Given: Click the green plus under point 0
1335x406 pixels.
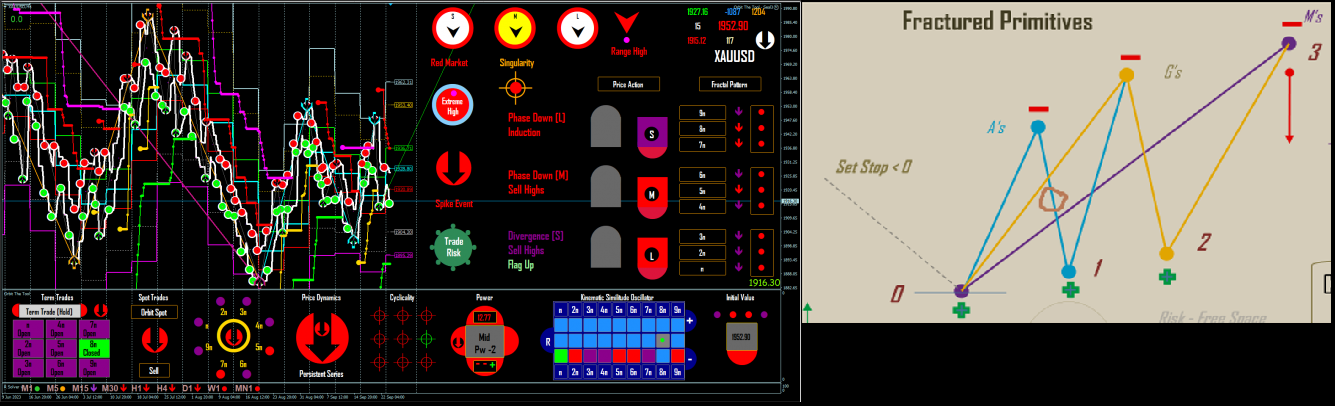Looking at the screenshot, I should coord(961,310).
